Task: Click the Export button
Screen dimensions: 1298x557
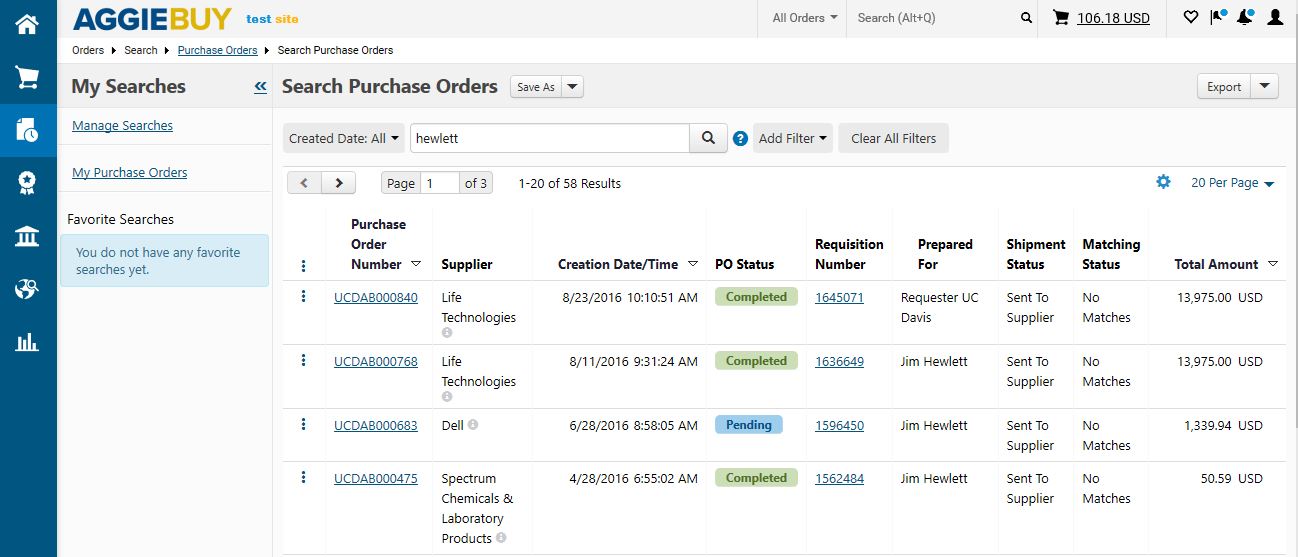Action: 1224,86
